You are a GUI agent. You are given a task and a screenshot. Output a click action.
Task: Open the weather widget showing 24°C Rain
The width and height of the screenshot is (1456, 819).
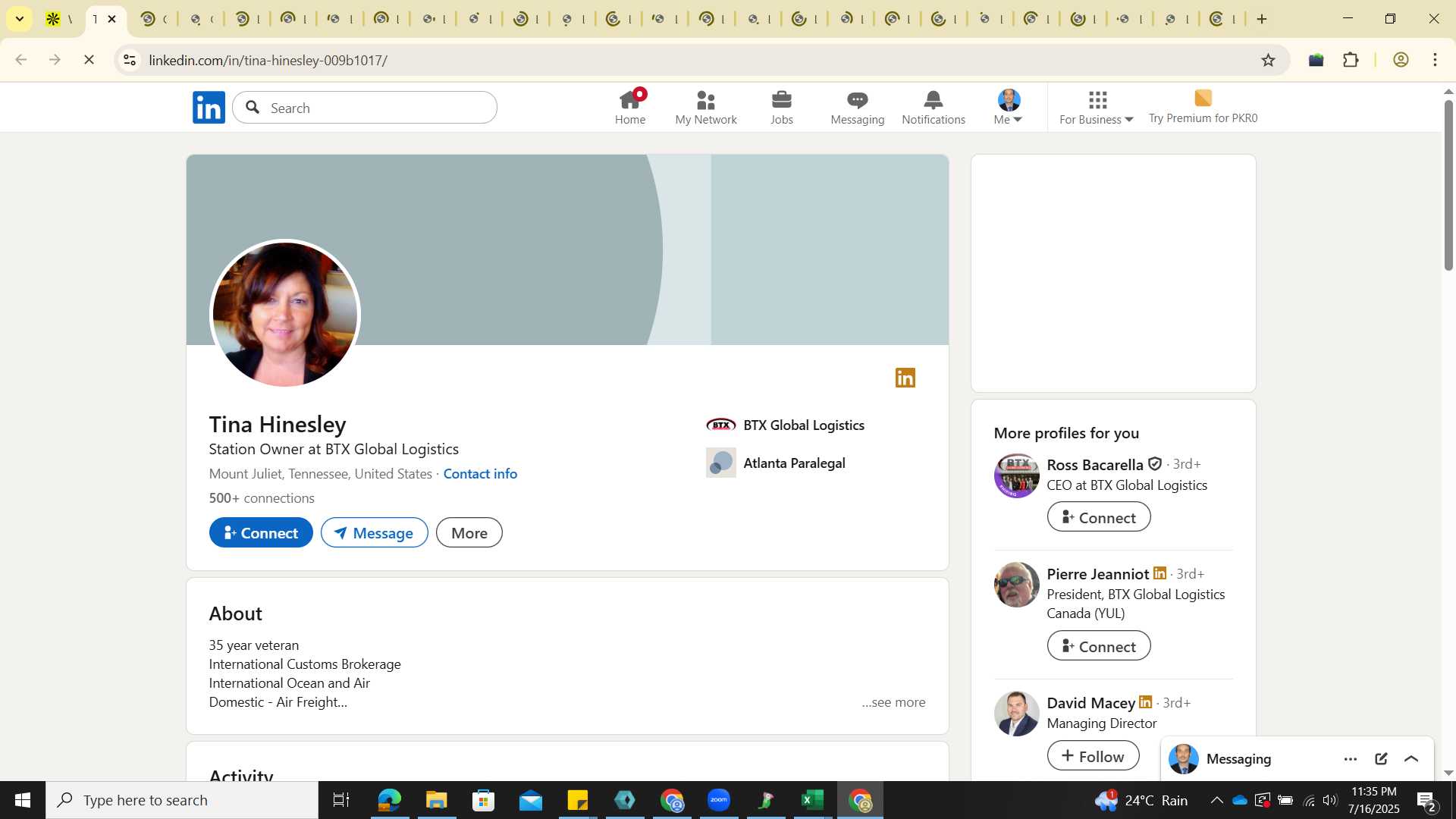1141,800
